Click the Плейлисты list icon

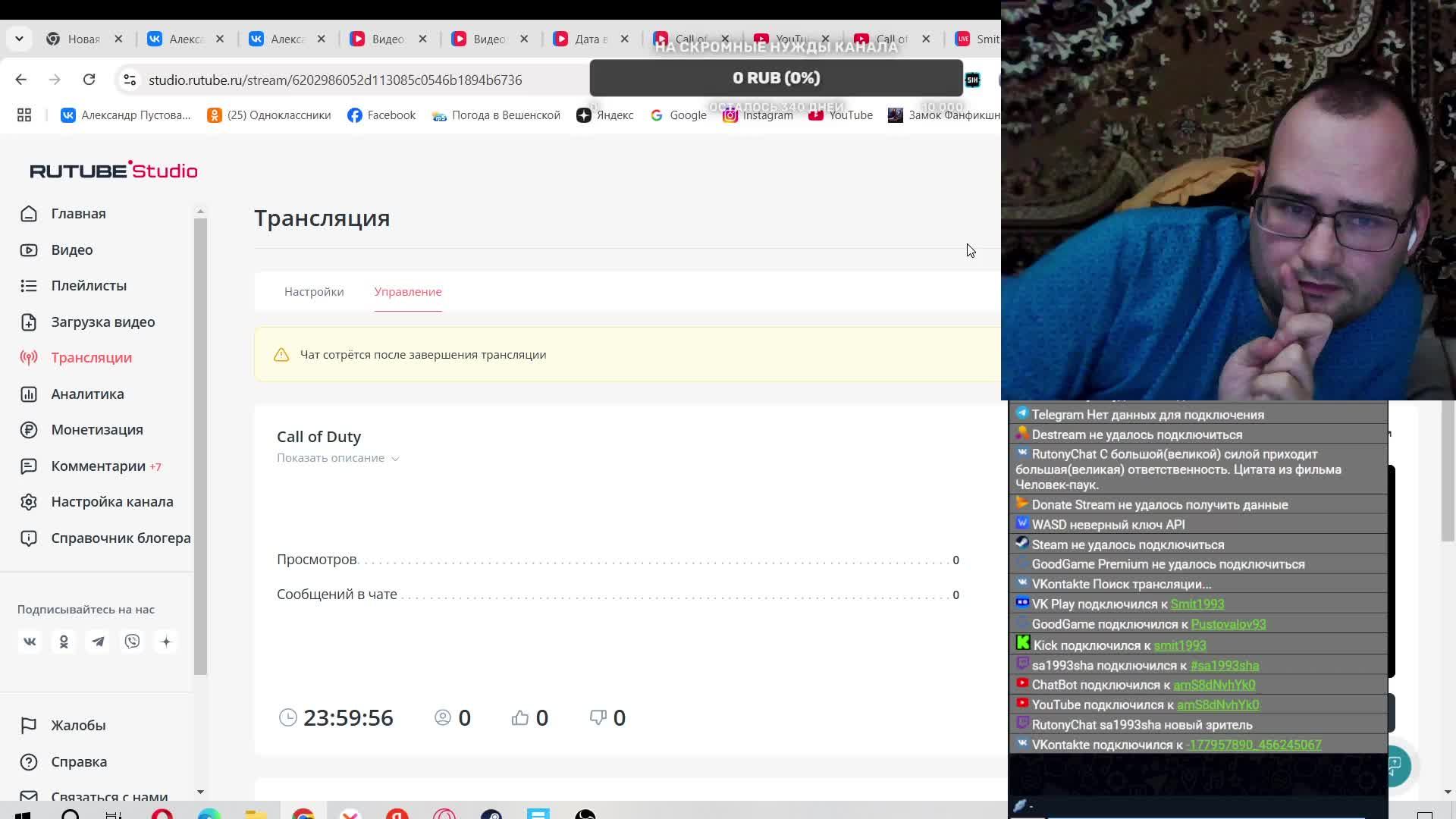tap(29, 286)
